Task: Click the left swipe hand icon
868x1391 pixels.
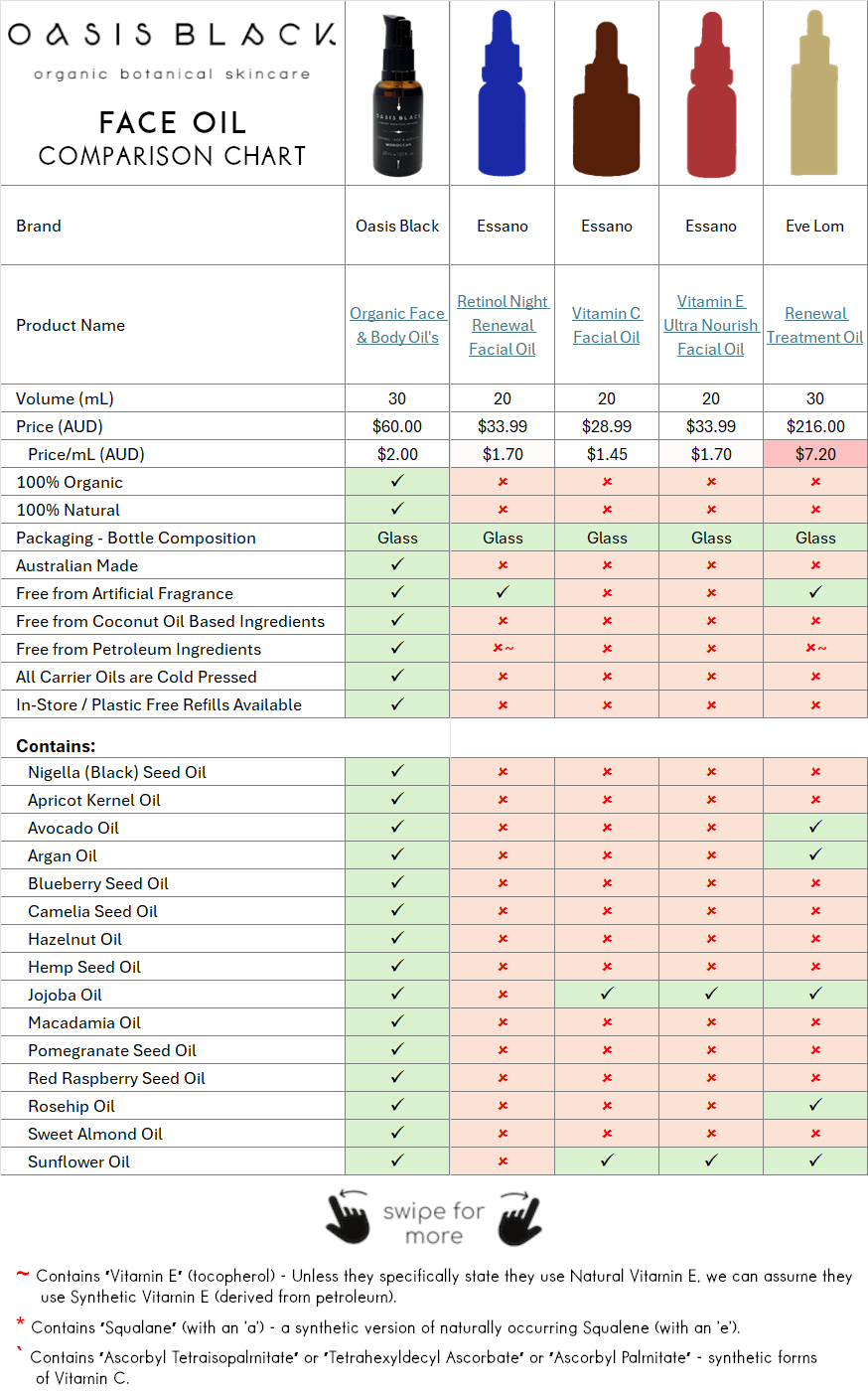Action: pyautogui.click(x=348, y=1217)
